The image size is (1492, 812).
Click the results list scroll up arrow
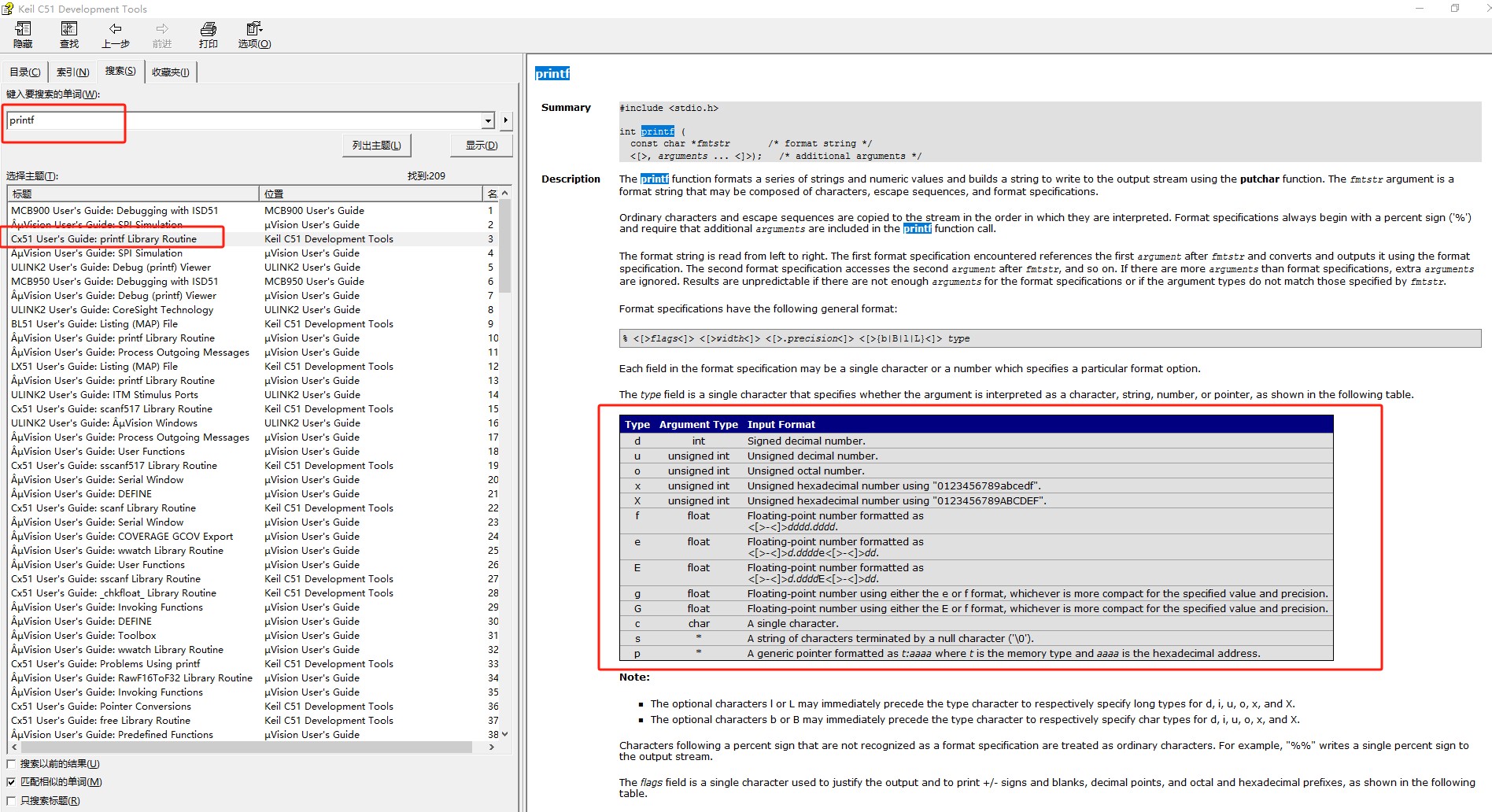point(505,194)
